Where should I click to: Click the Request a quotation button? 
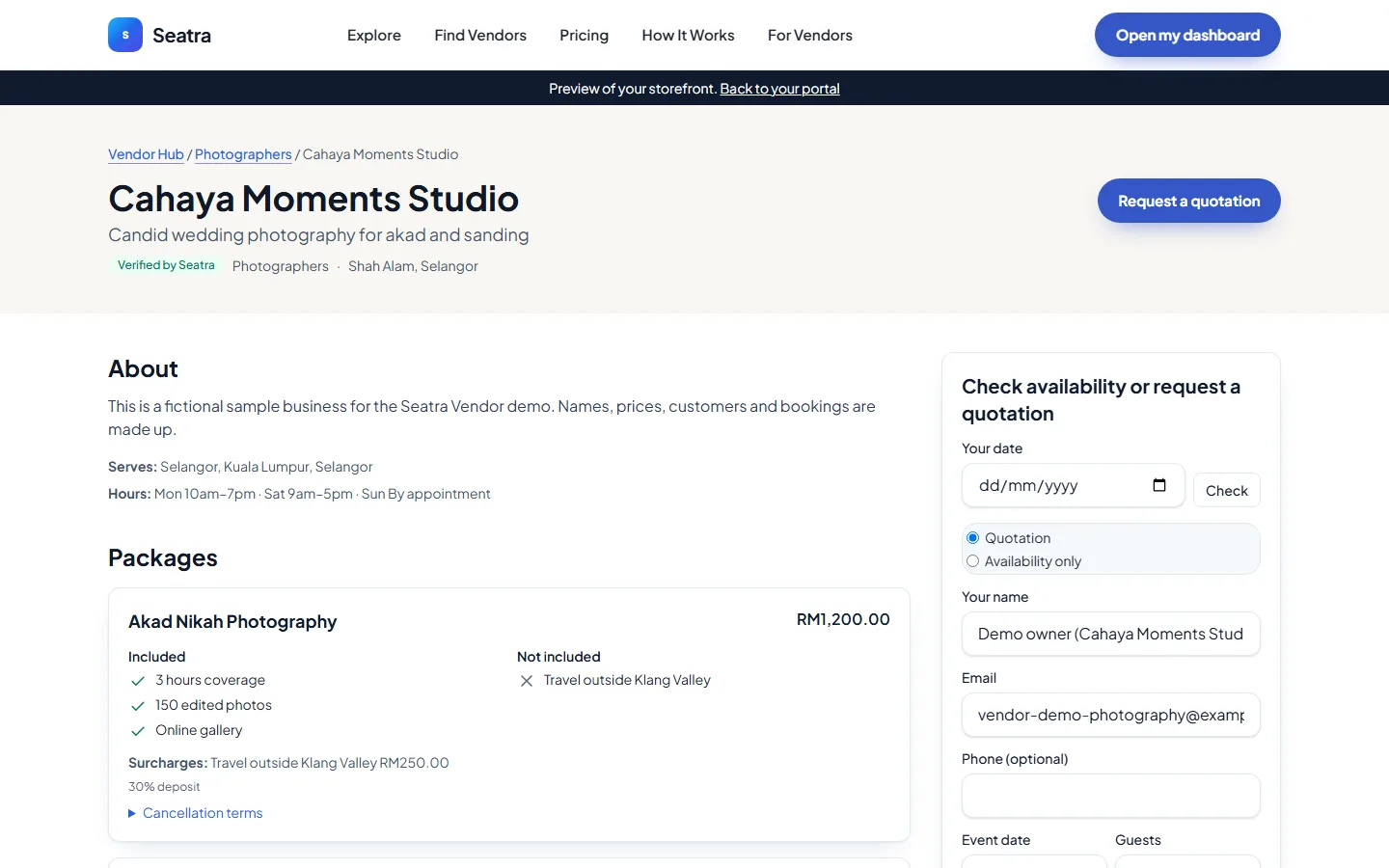(x=1189, y=201)
